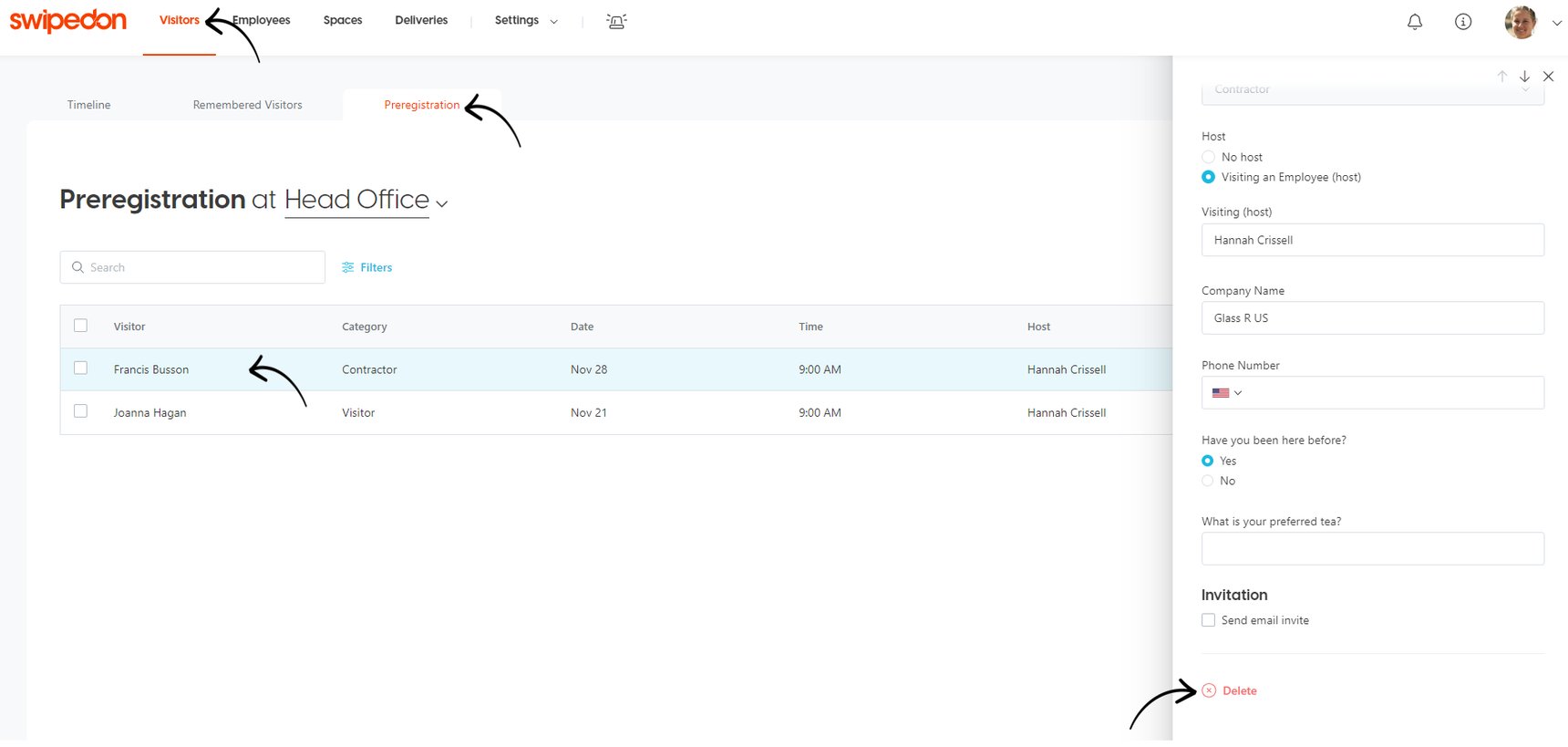Close the visitor details side panel
Image resolution: width=1568 pixels, height=747 pixels.
tap(1548, 77)
